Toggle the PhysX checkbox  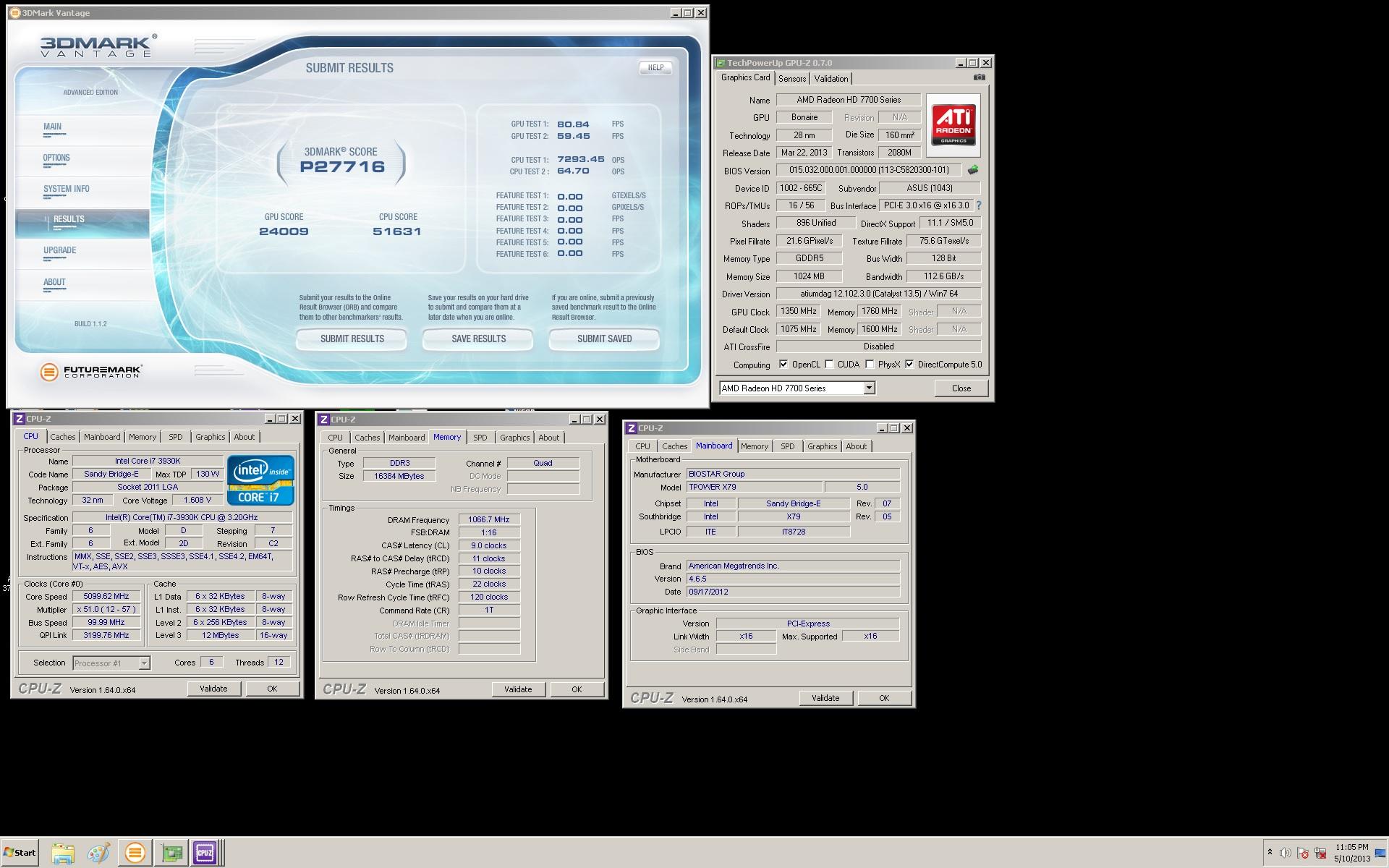pos(870,365)
